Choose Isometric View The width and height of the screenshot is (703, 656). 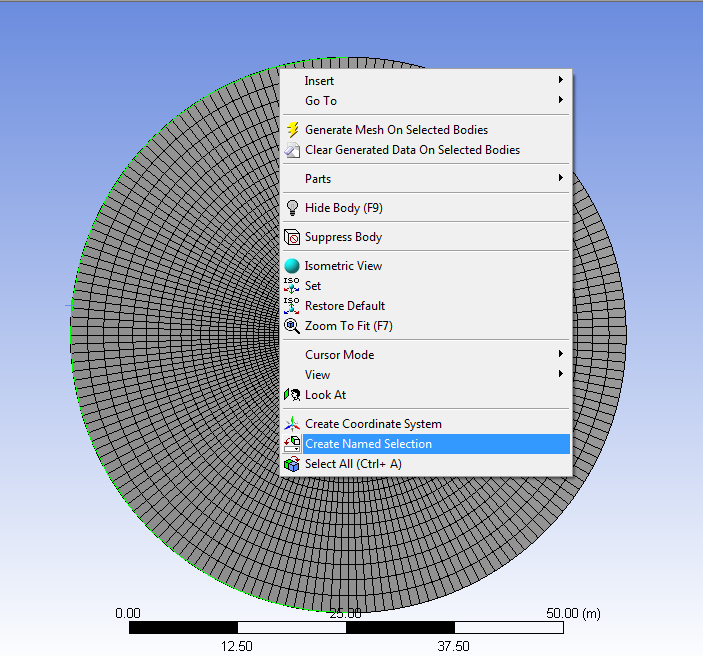pos(426,265)
